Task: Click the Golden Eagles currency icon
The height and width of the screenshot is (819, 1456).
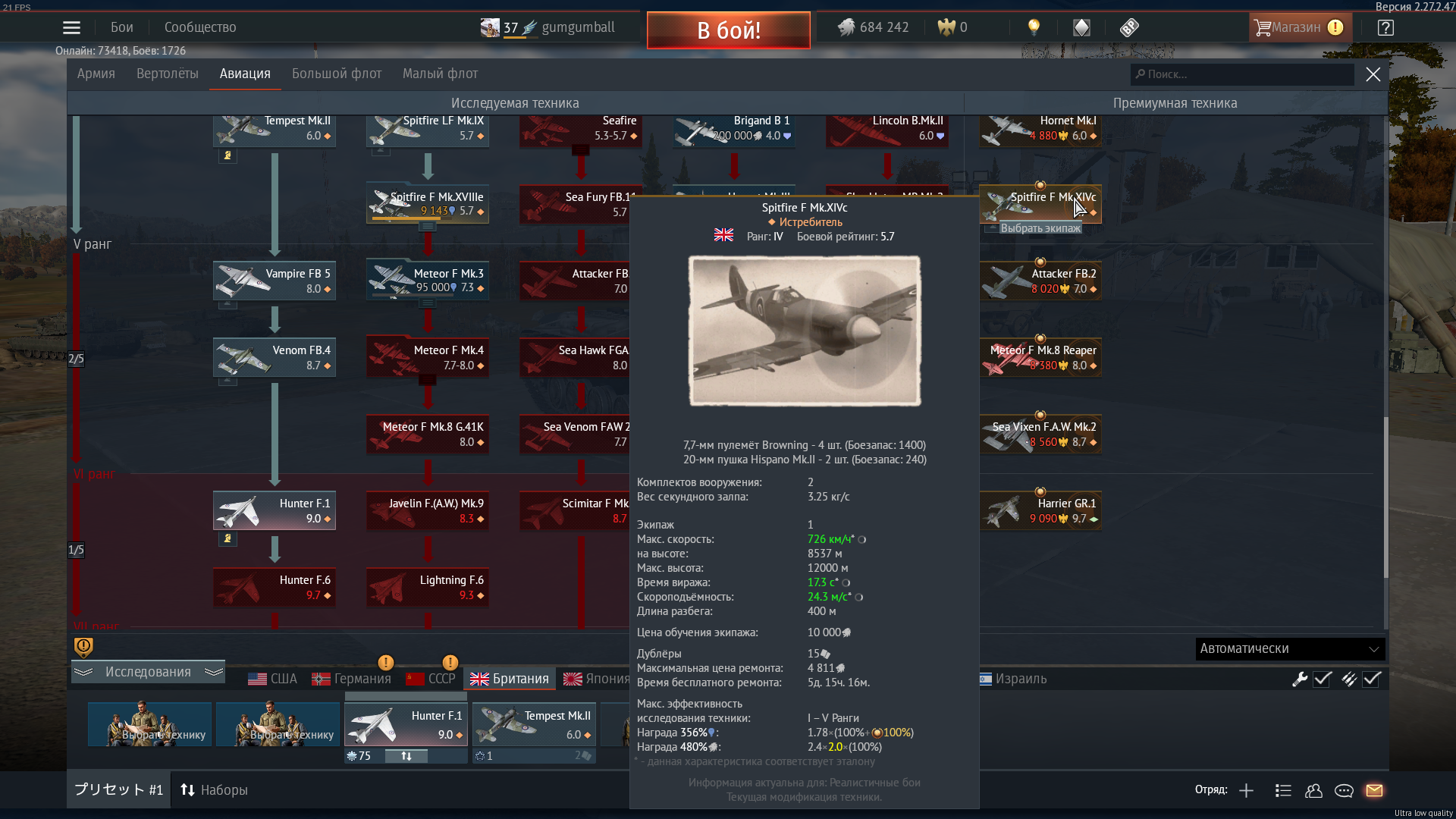Action: coord(946,28)
